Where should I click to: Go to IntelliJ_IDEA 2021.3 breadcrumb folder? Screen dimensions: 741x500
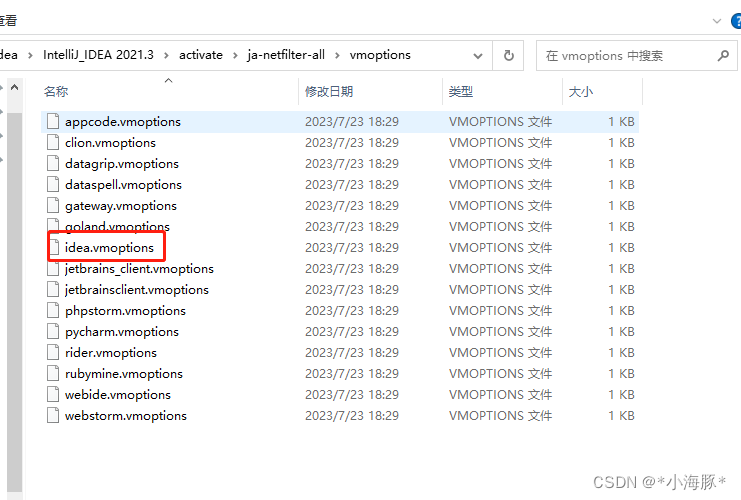98,55
